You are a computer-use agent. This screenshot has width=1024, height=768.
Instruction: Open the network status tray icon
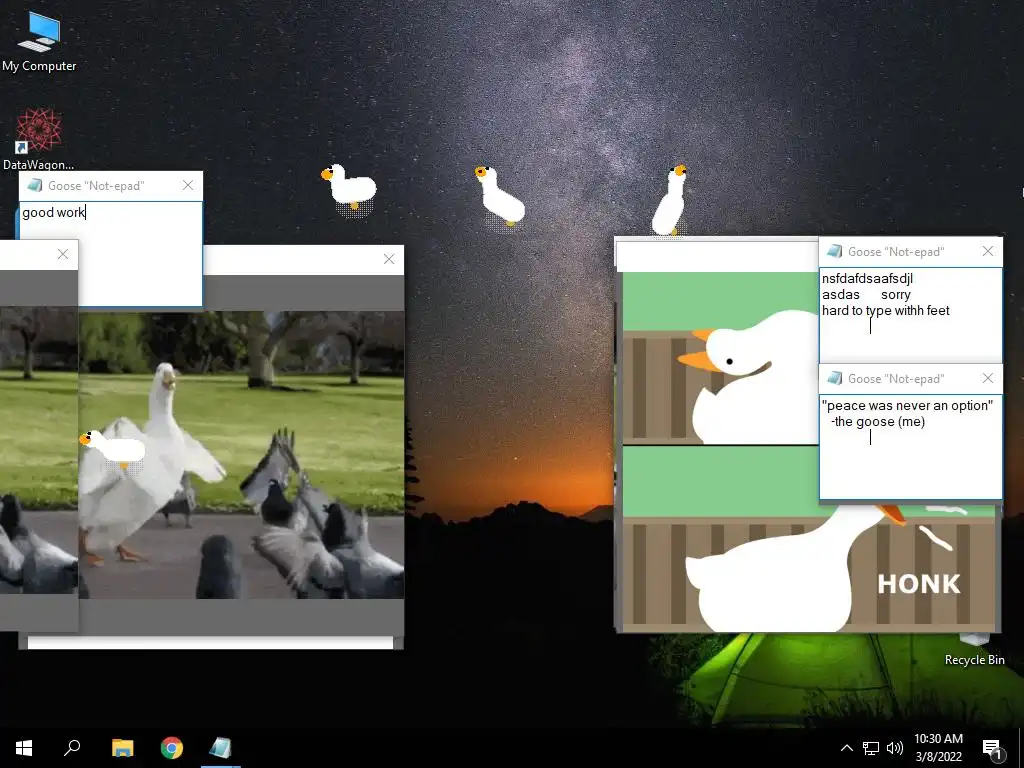(x=871, y=748)
